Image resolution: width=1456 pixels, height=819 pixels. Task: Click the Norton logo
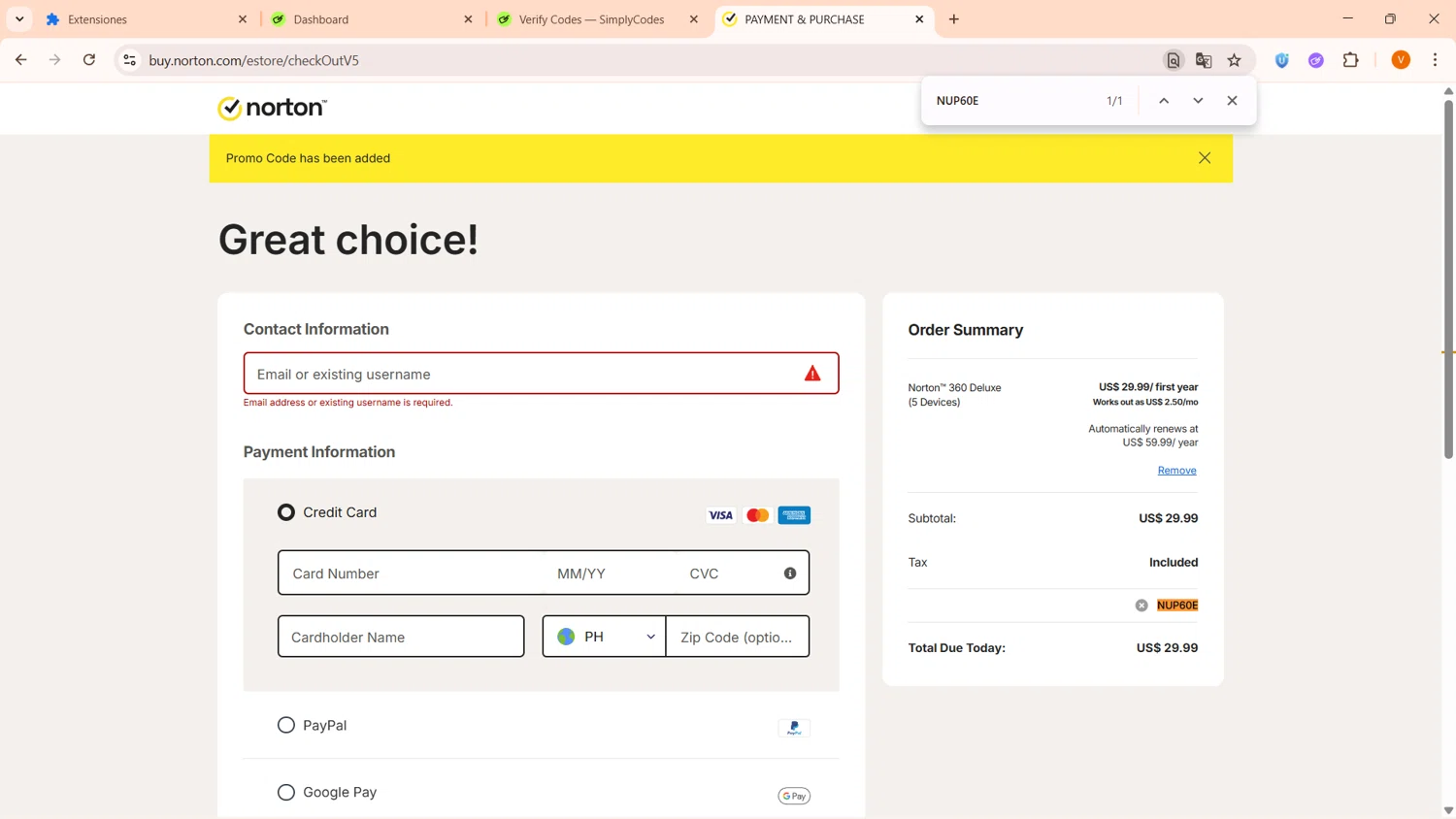(x=272, y=108)
